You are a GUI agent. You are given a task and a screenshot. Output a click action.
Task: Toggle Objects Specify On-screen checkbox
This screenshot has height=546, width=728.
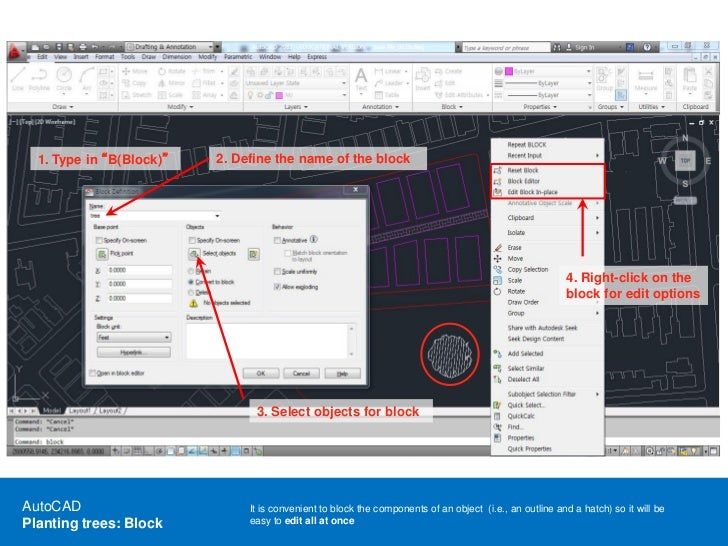(192, 240)
